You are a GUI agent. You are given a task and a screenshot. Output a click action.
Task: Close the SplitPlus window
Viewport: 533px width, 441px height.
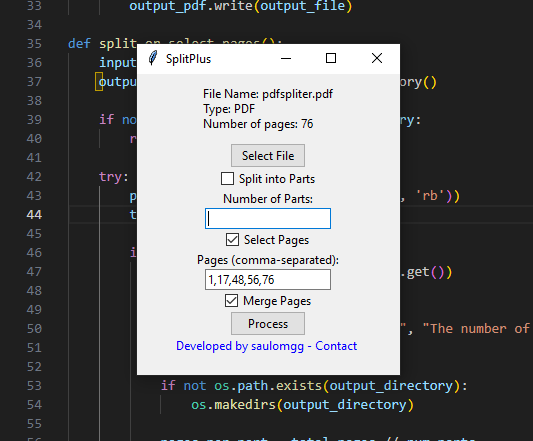click(377, 58)
